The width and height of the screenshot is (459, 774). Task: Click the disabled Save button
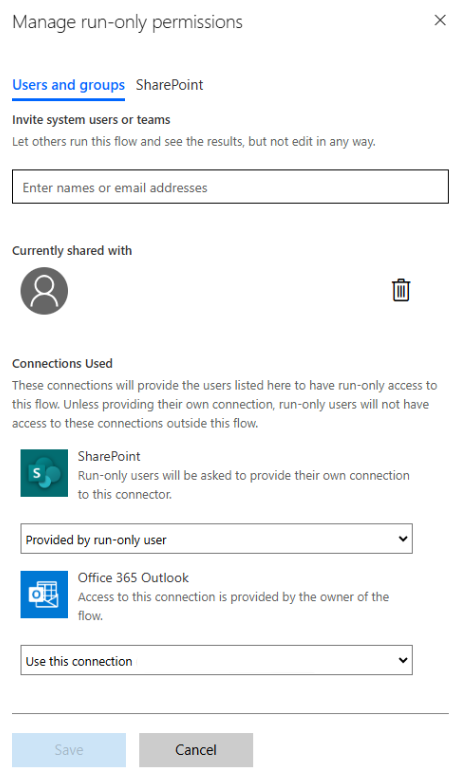coord(69,750)
